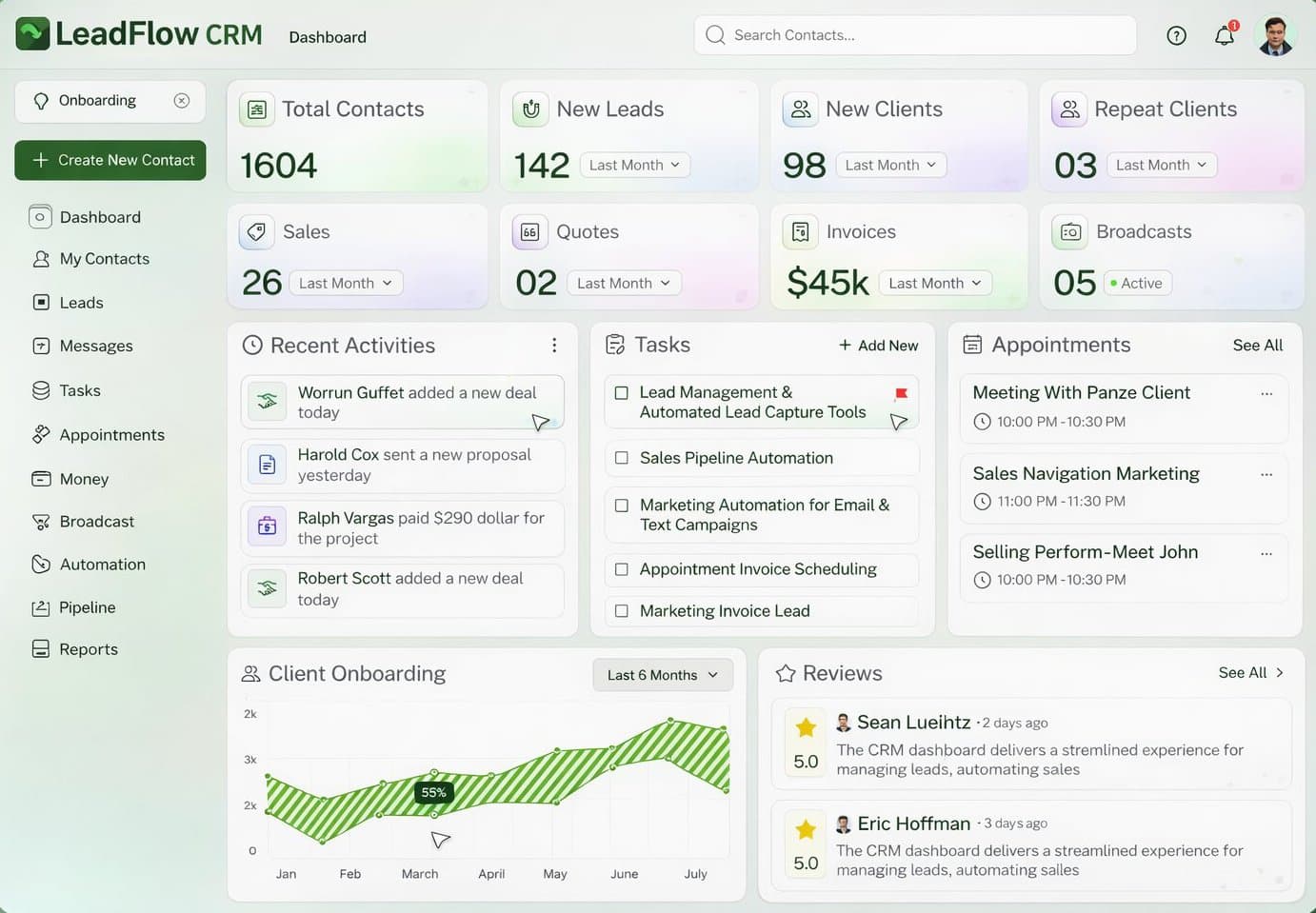Open the help icon in the top bar
Viewport: 1316px width, 913px height.
pyautogui.click(x=1176, y=35)
